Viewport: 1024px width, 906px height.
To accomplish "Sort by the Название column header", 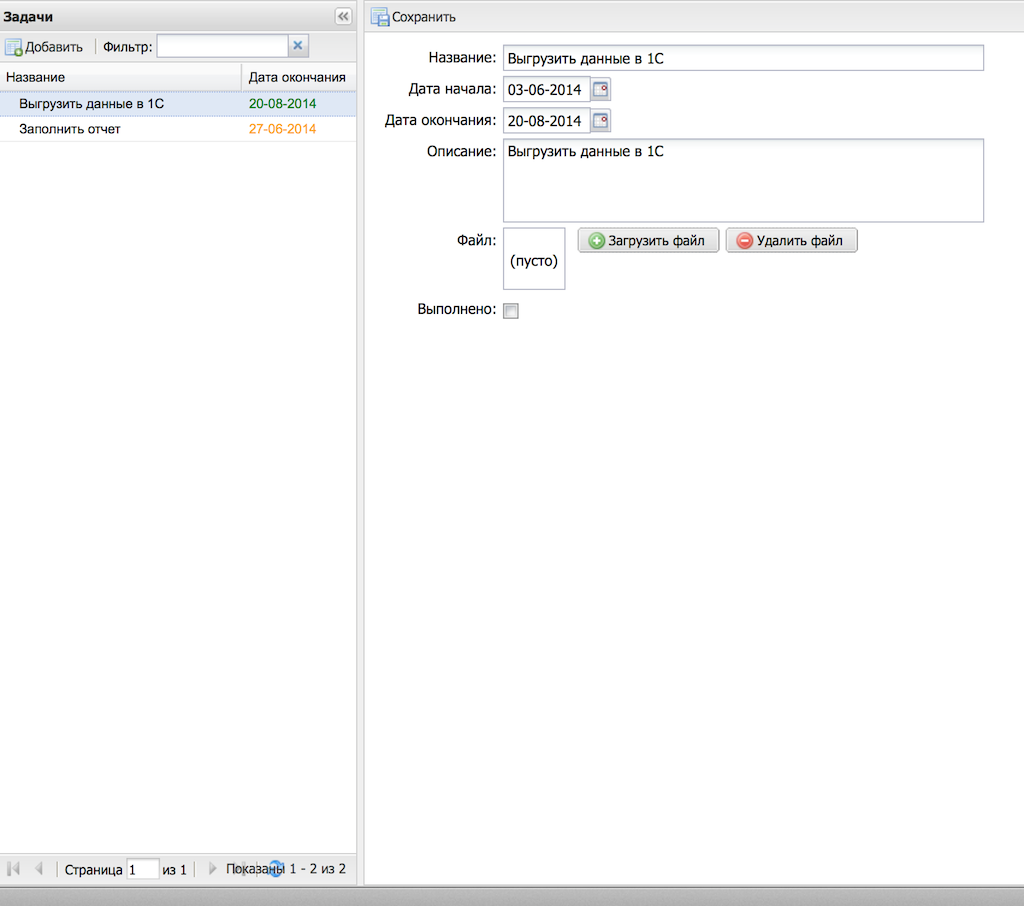I will pos(120,77).
